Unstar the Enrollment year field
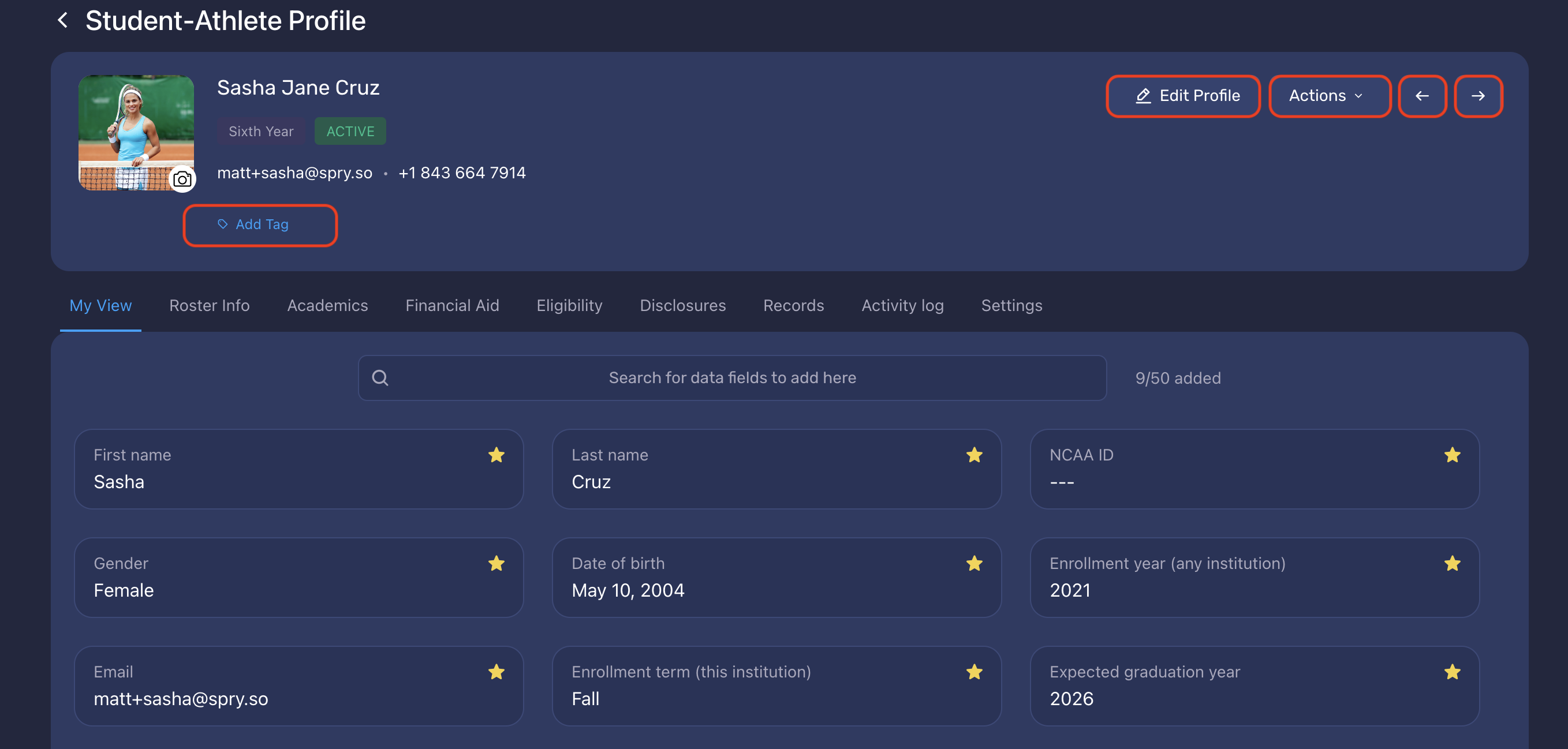 coord(1452,563)
